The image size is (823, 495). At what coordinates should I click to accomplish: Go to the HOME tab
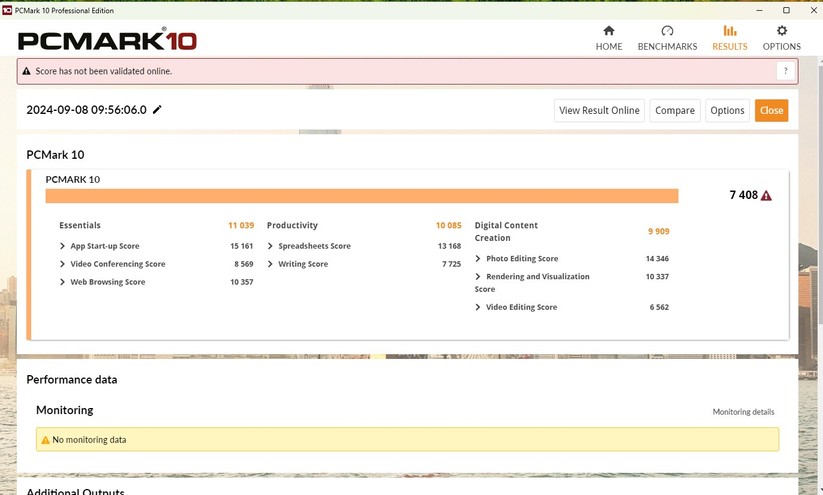coord(609,38)
